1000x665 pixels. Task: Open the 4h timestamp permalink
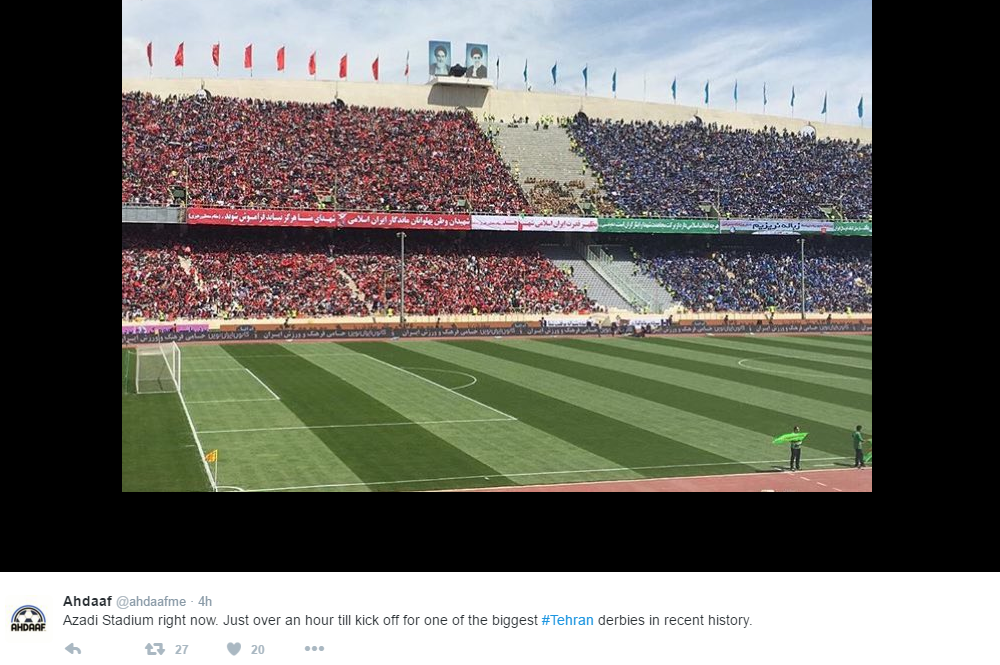pyautogui.click(x=205, y=601)
